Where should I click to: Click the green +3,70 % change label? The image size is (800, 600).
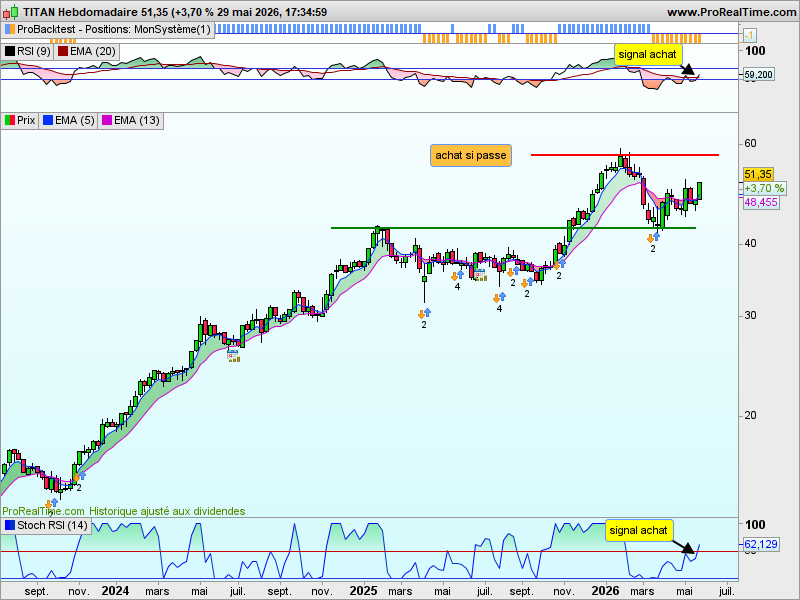click(x=764, y=189)
